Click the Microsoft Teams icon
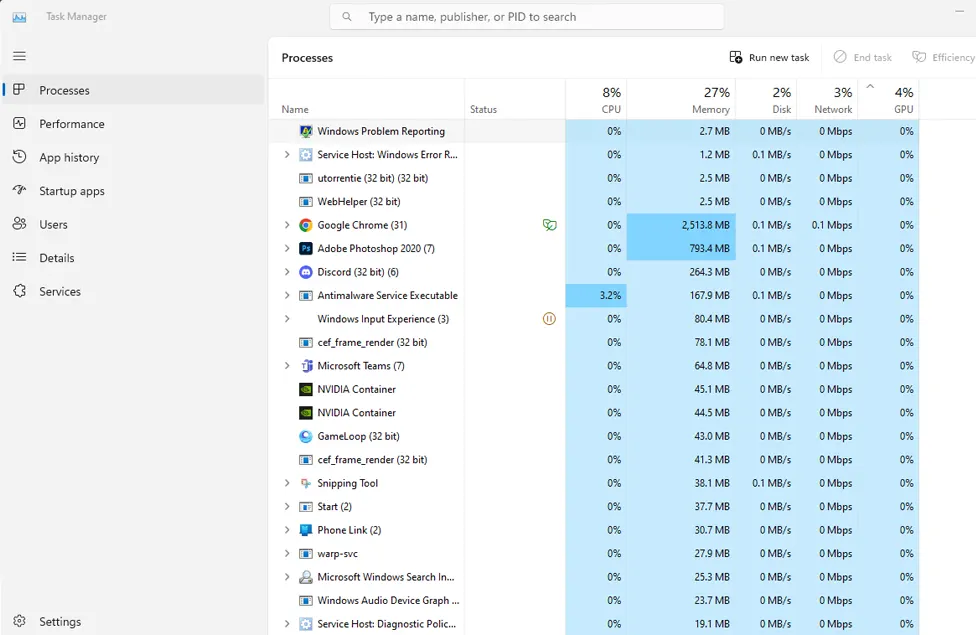The height and width of the screenshot is (635, 976). point(306,366)
